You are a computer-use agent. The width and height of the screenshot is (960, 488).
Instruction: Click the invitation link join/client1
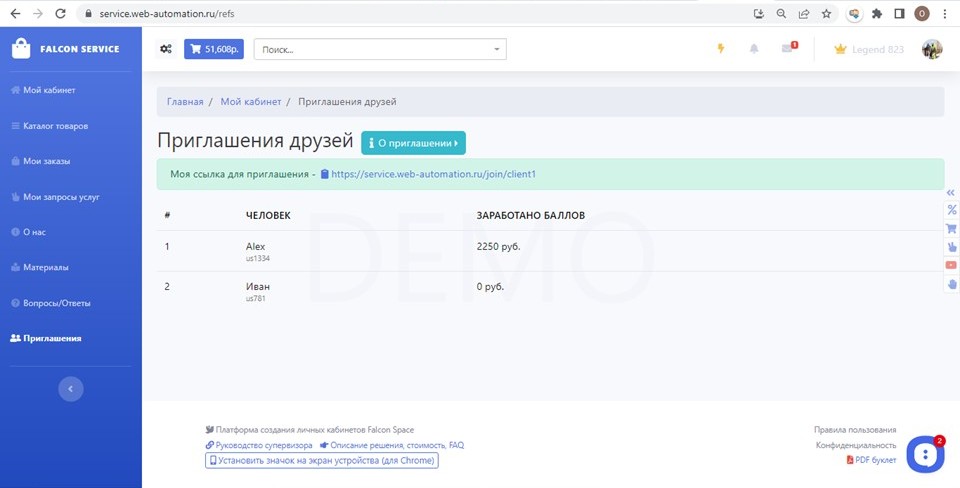point(433,174)
